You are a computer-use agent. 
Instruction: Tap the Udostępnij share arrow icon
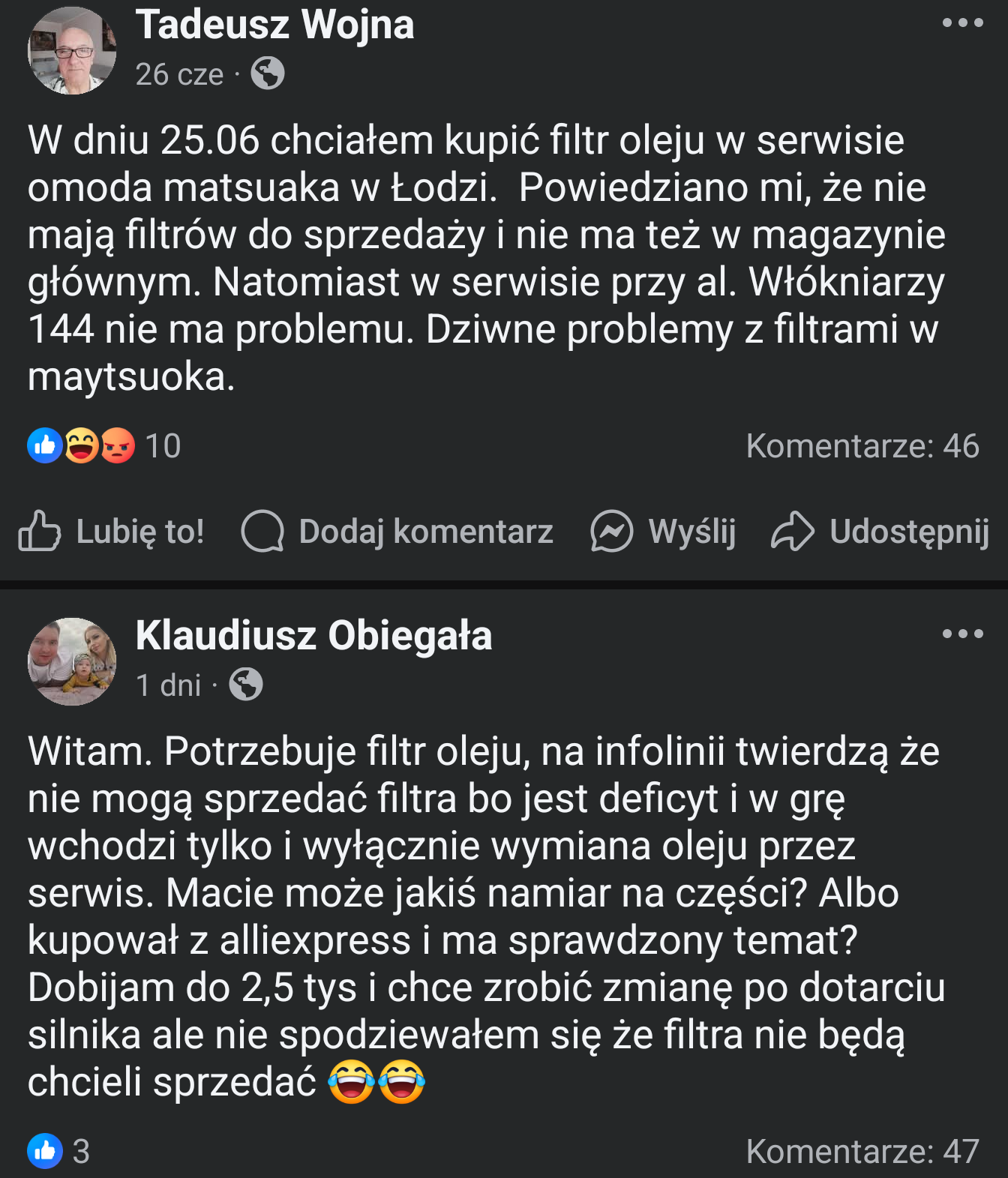click(x=792, y=531)
